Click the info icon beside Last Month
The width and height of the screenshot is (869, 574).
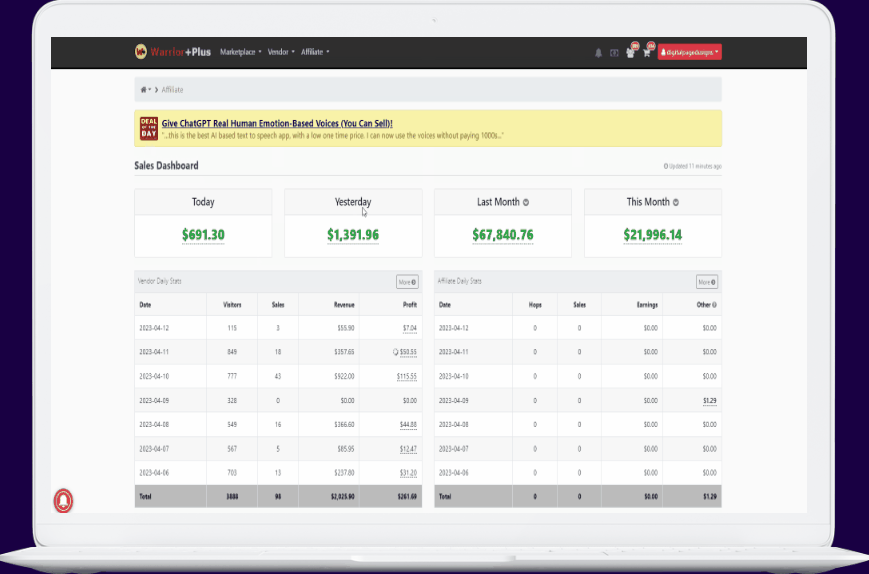tap(526, 202)
